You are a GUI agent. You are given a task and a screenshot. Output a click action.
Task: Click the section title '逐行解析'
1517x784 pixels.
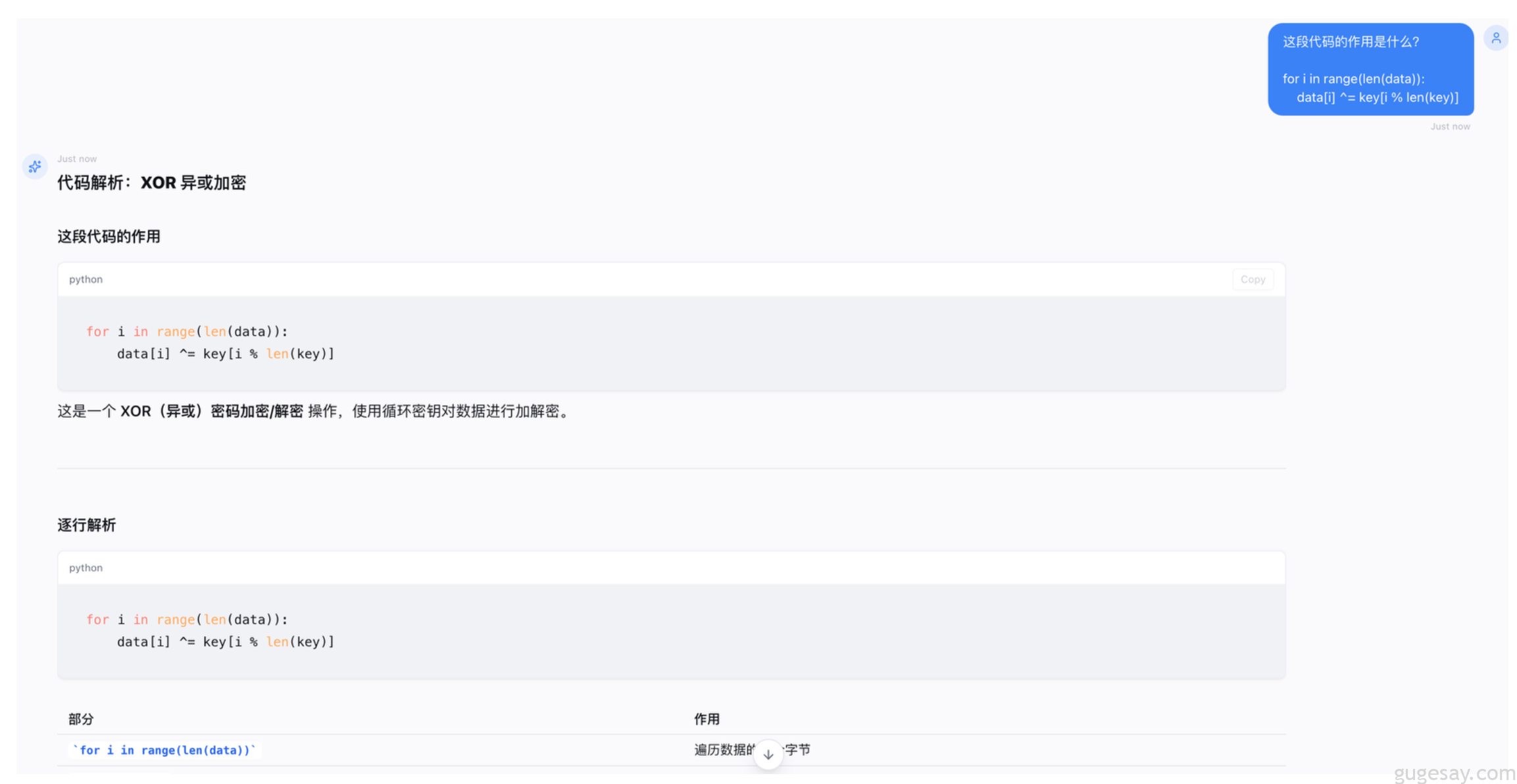point(86,525)
